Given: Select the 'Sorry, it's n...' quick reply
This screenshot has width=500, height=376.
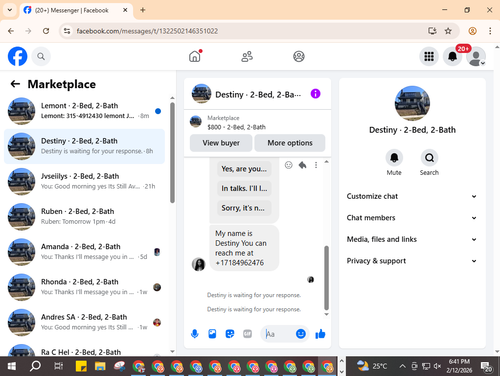Looking at the screenshot, I should click(x=244, y=208).
